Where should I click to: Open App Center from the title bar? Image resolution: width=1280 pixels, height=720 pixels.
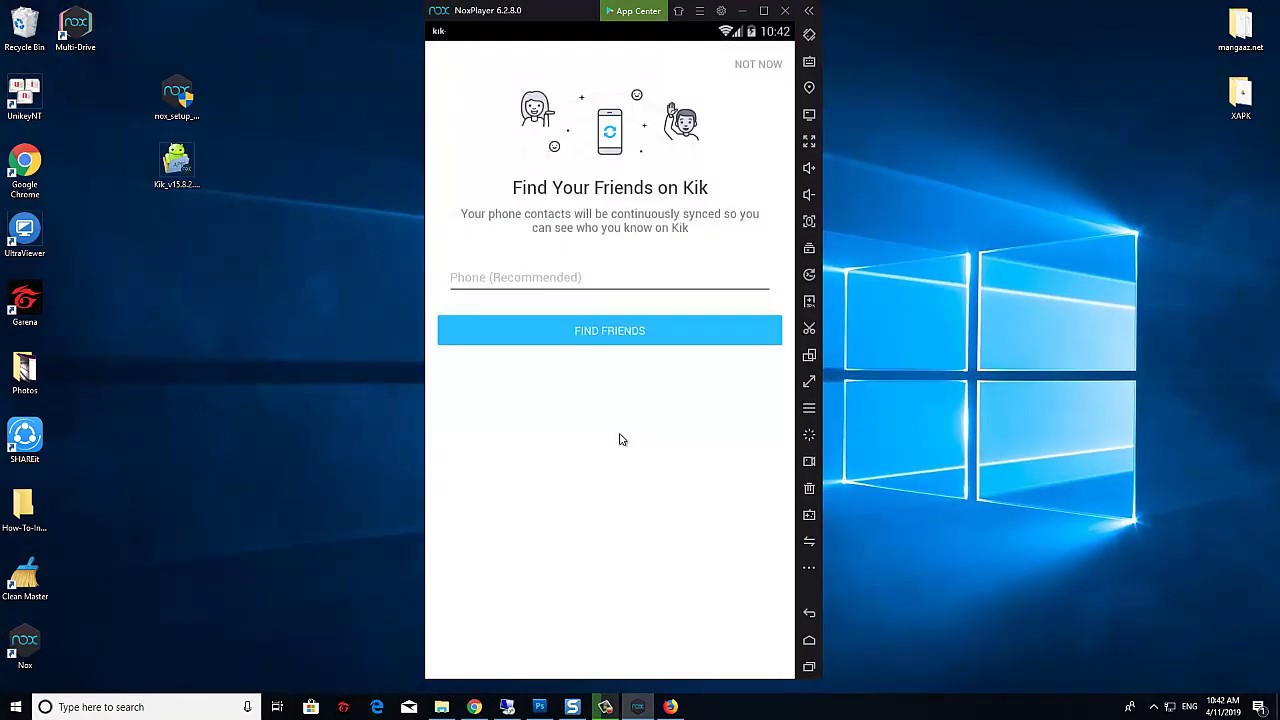[632, 11]
